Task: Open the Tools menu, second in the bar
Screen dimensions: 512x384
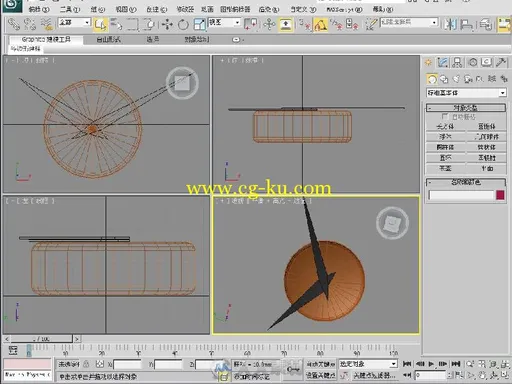Action: pos(70,9)
